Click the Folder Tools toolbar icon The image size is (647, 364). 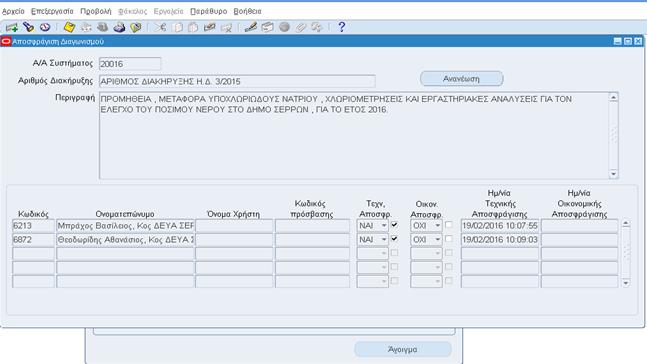(317, 27)
